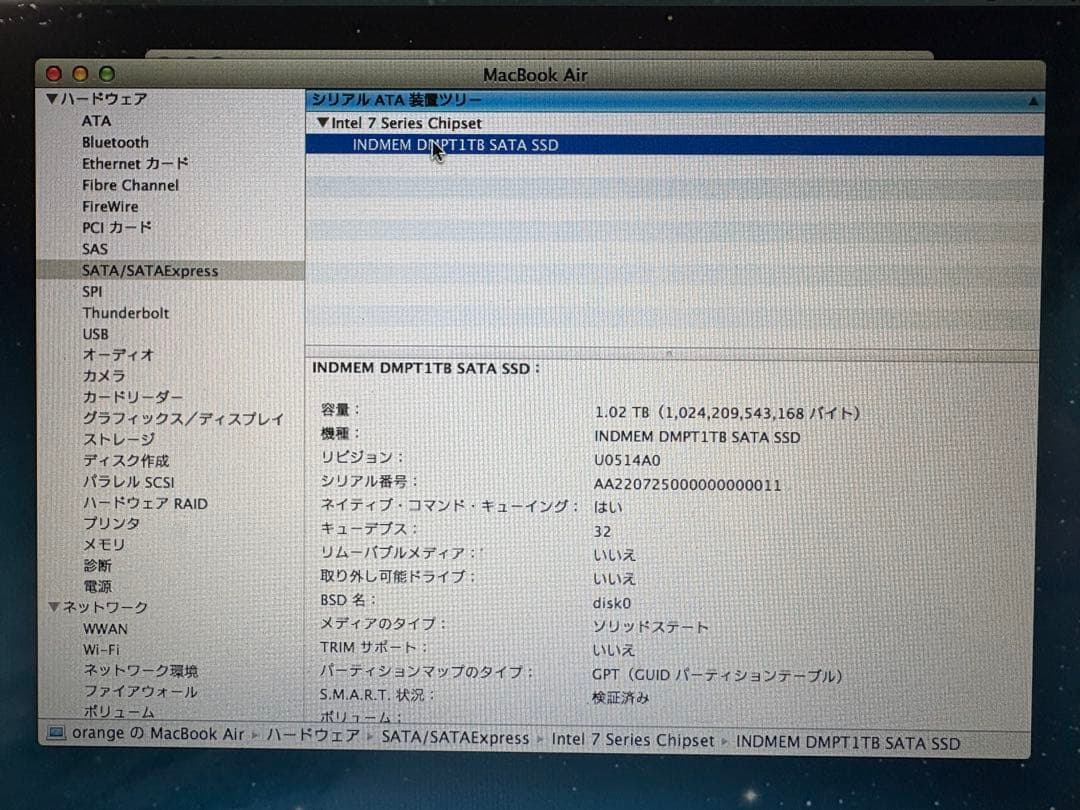
Task: Click SATA/SATAExpress in the path bar
Action: 455,738
